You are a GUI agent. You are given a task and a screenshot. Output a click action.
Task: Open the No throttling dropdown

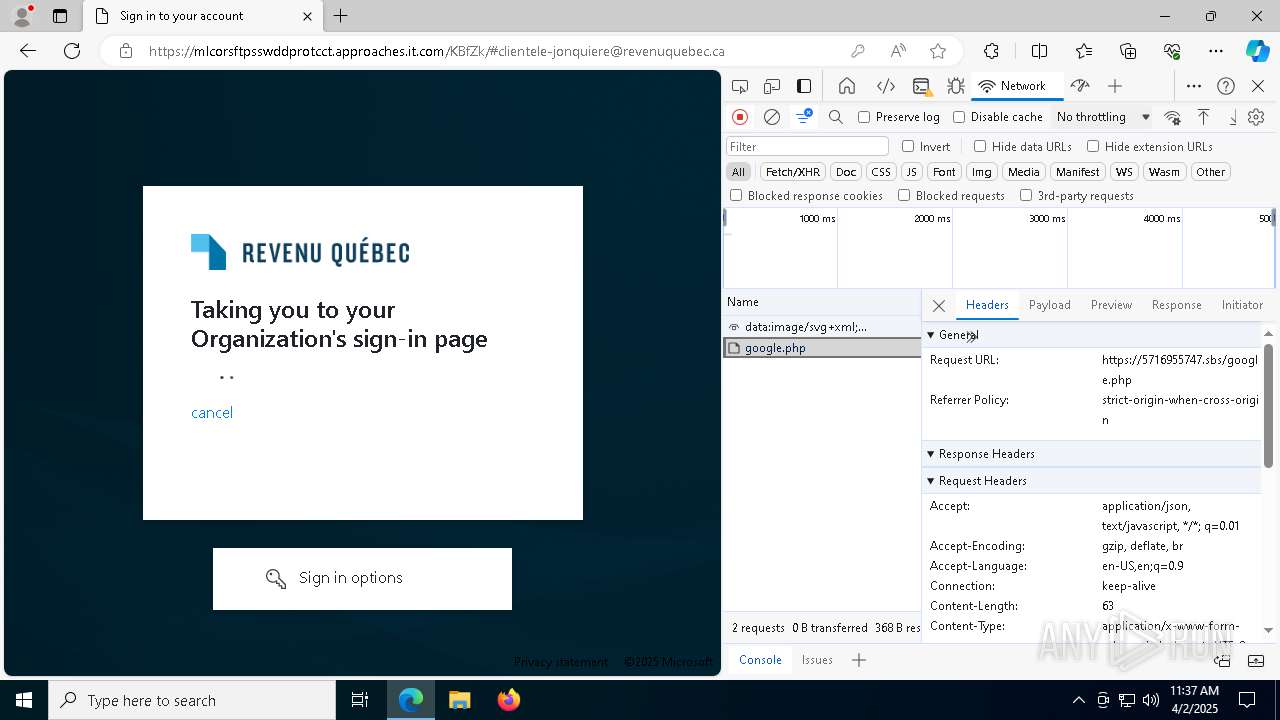coord(1103,117)
